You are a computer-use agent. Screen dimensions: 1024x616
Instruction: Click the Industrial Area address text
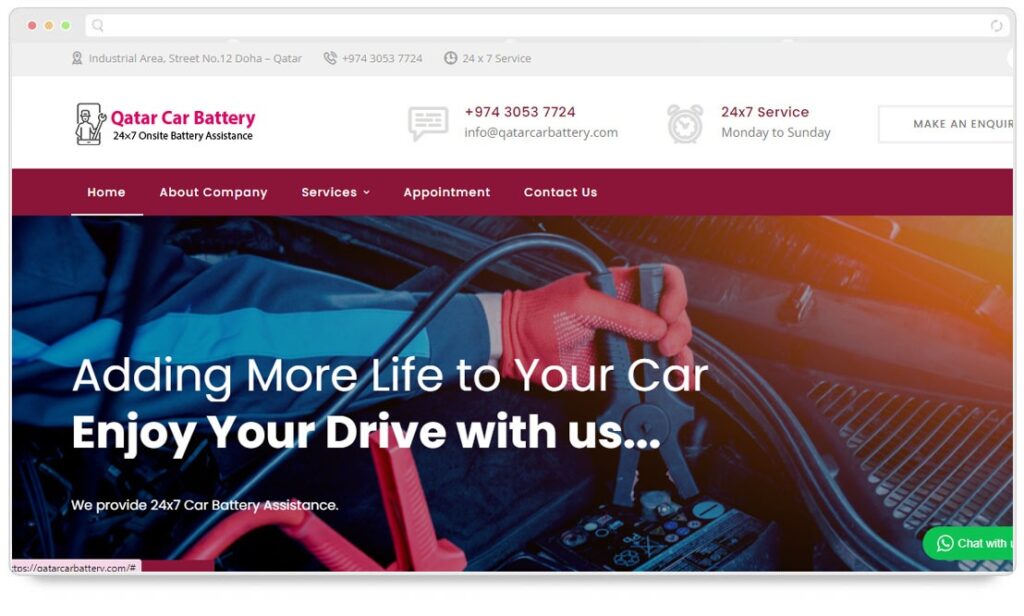195,58
